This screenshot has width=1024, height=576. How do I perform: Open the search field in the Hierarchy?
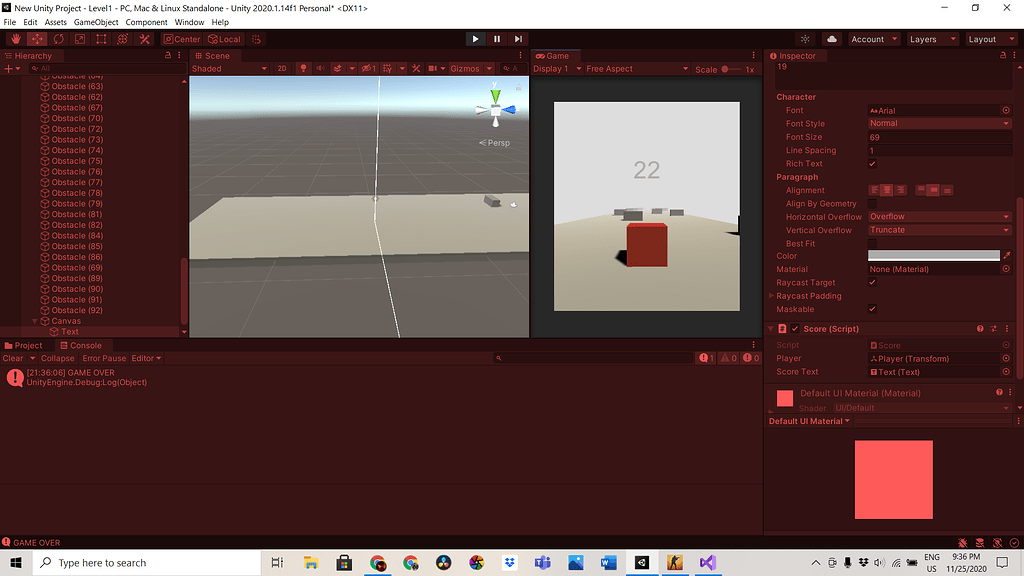pyautogui.click(x=110, y=67)
